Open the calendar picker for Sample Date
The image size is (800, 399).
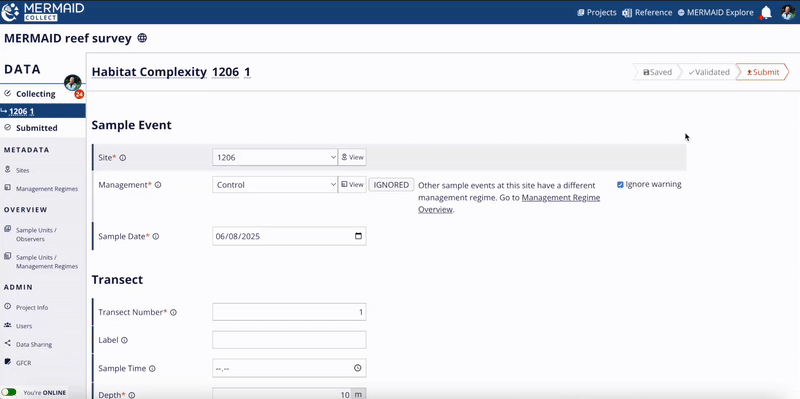pyautogui.click(x=358, y=236)
